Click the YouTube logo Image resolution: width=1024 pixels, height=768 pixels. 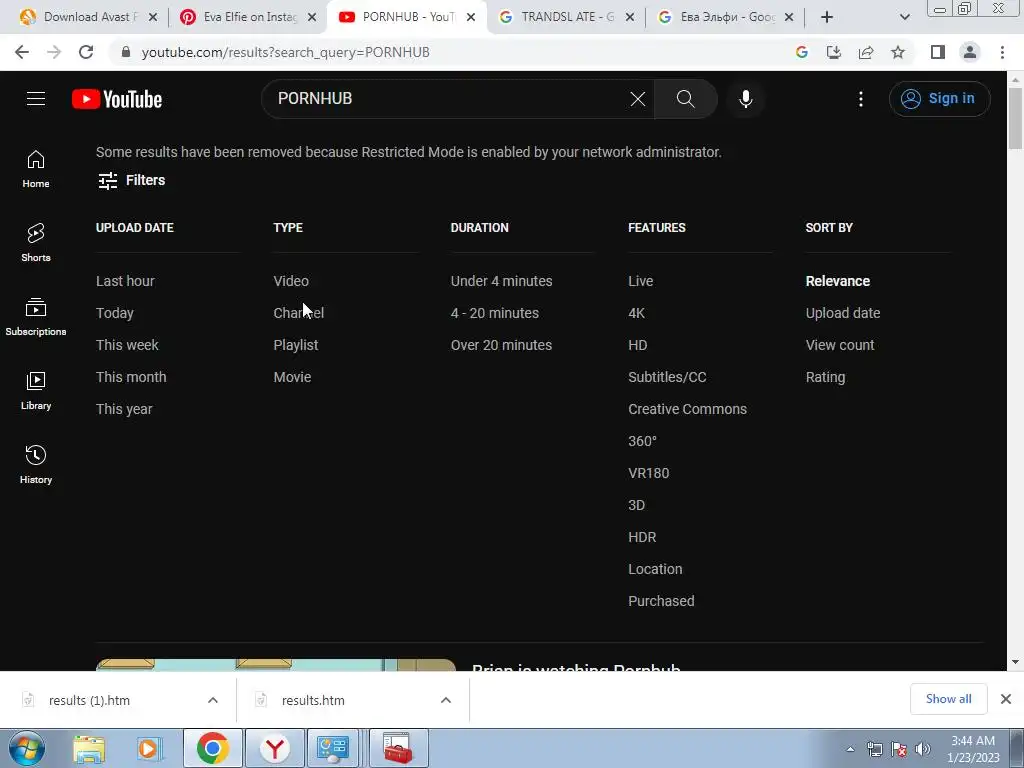pyautogui.click(x=117, y=99)
